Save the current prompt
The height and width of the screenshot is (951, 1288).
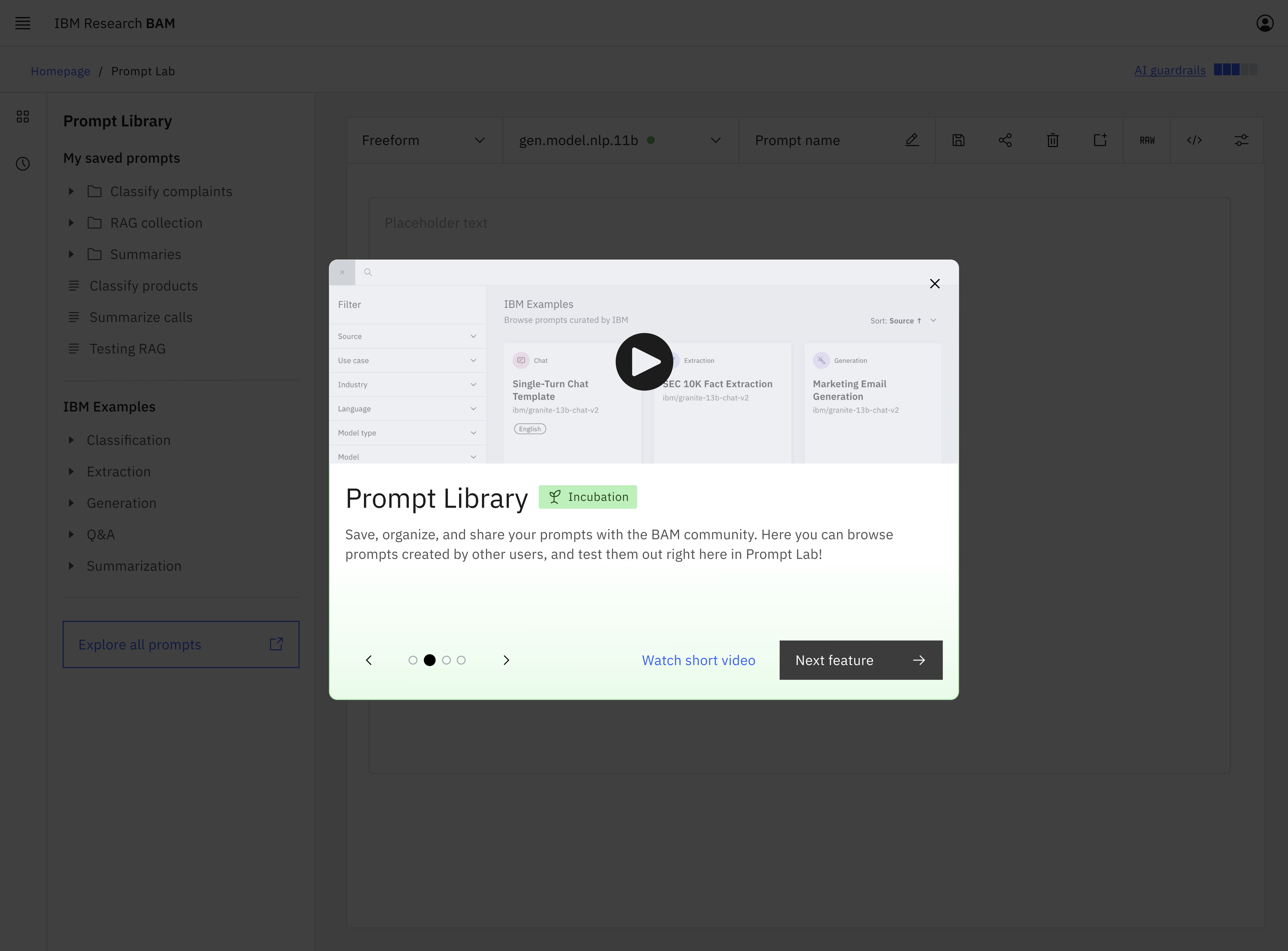click(958, 140)
